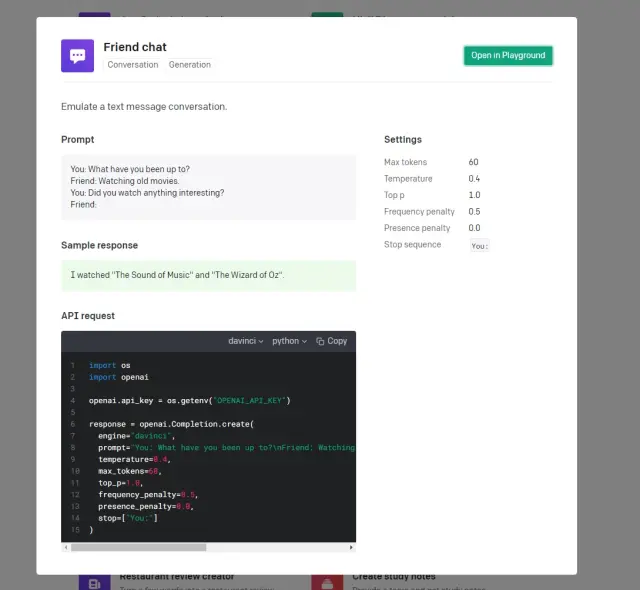Click the Max tokens value 60

pyautogui.click(x=473, y=162)
